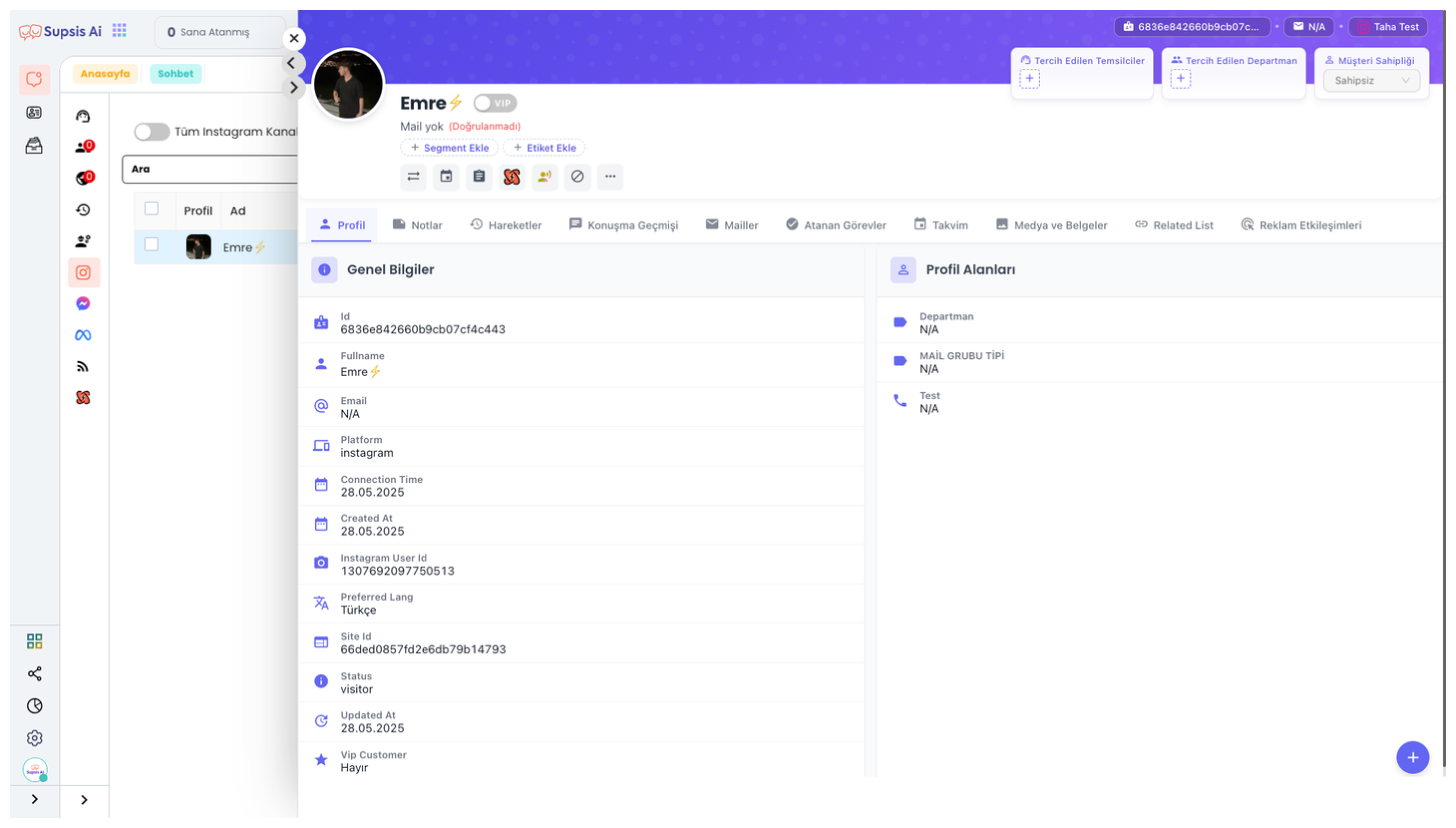Switch to the Notlar tab
This screenshot has height=828, width=1456.
(x=418, y=225)
